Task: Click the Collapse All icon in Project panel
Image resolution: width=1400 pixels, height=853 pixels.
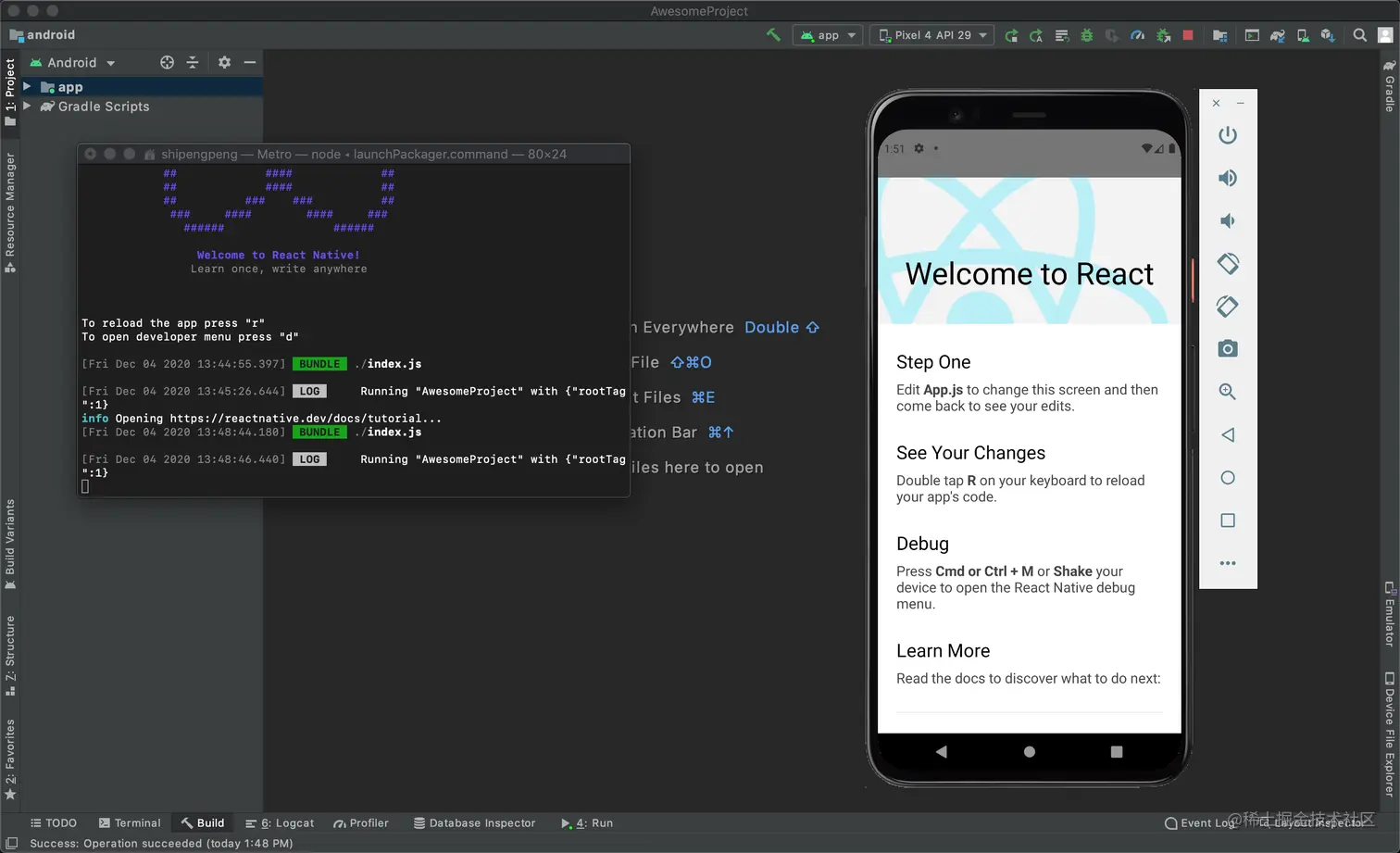Action: point(193,62)
